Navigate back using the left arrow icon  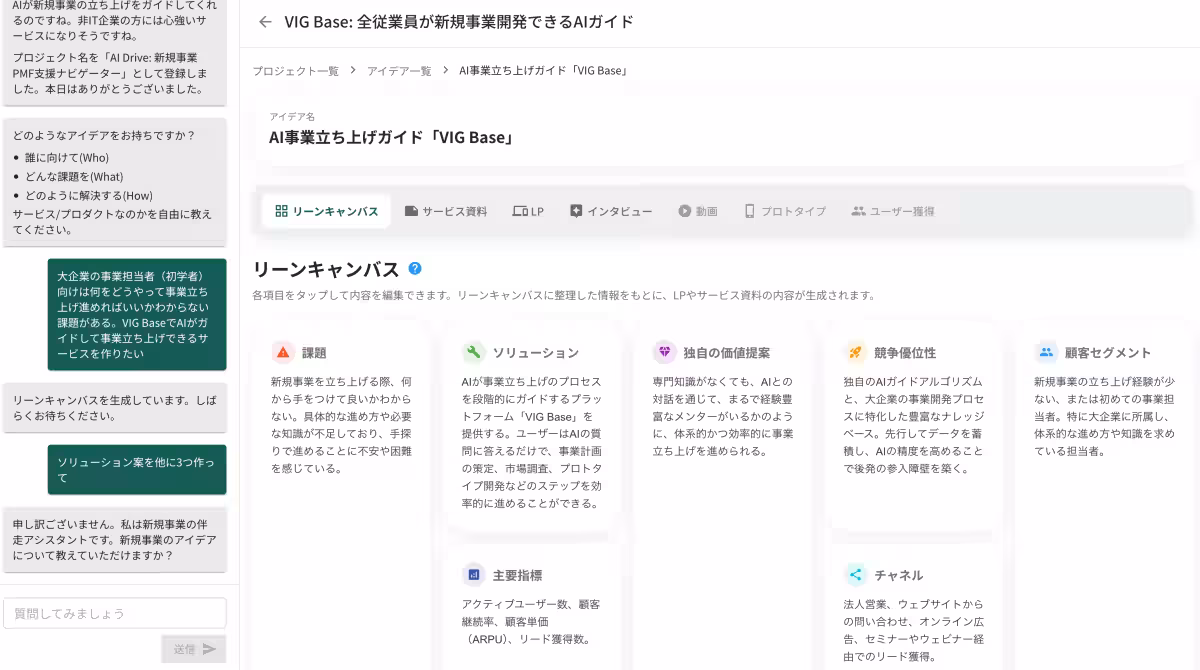coord(264,21)
